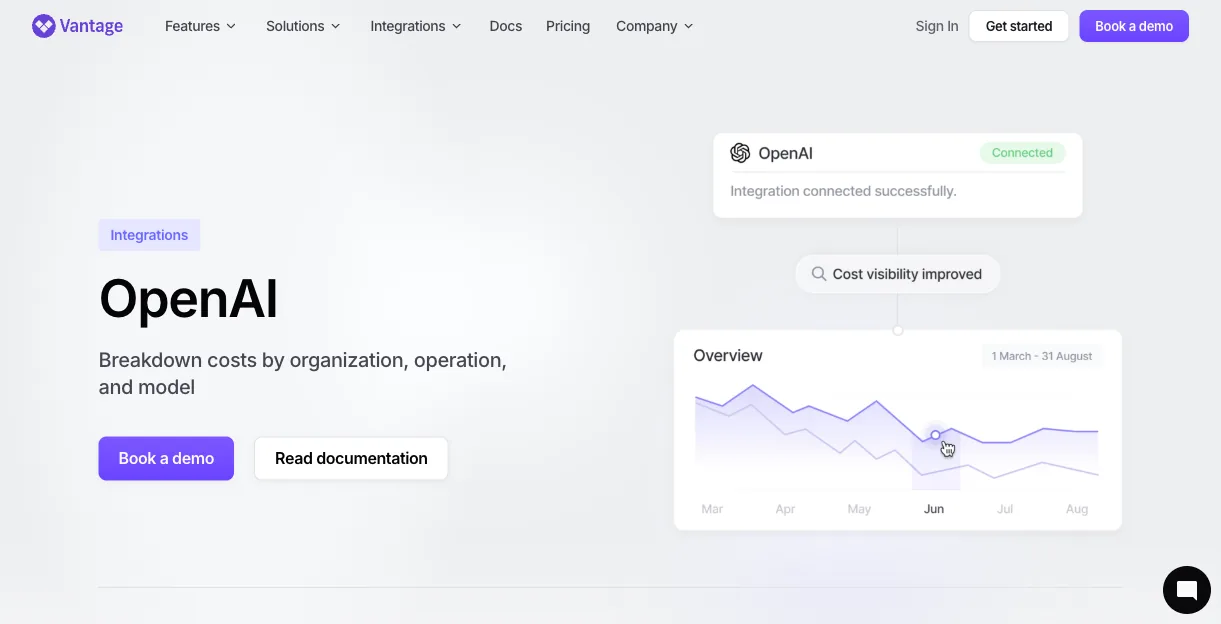Image resolution: width=1221 pixels, height=624 pixels.
Task: Open the Features menu label
Action: (x=192, y=26)
